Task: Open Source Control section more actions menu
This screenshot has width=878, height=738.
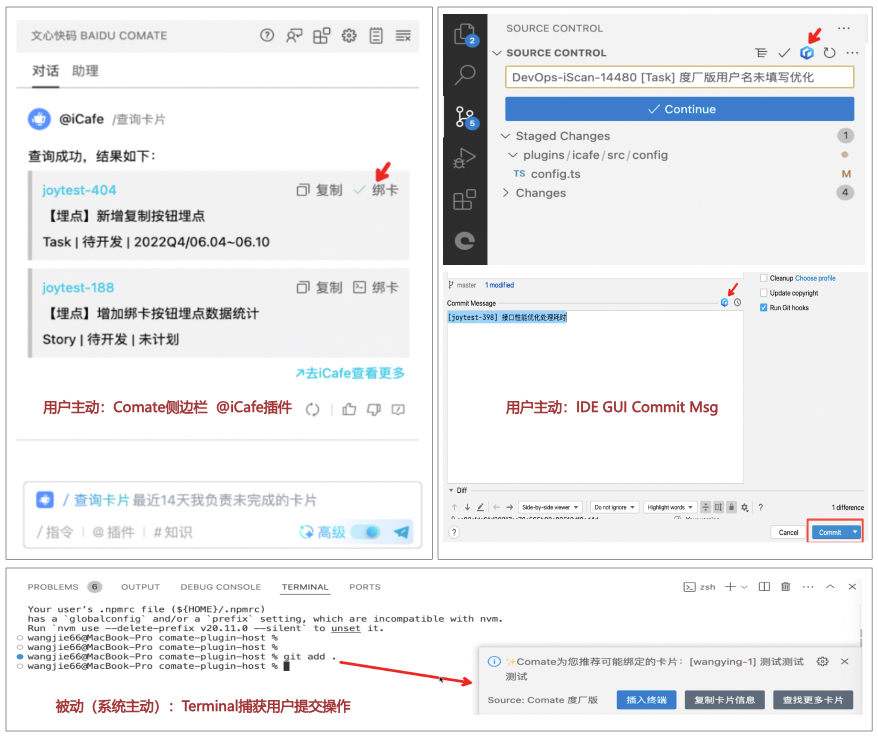Action: click(x=852, y=53)
